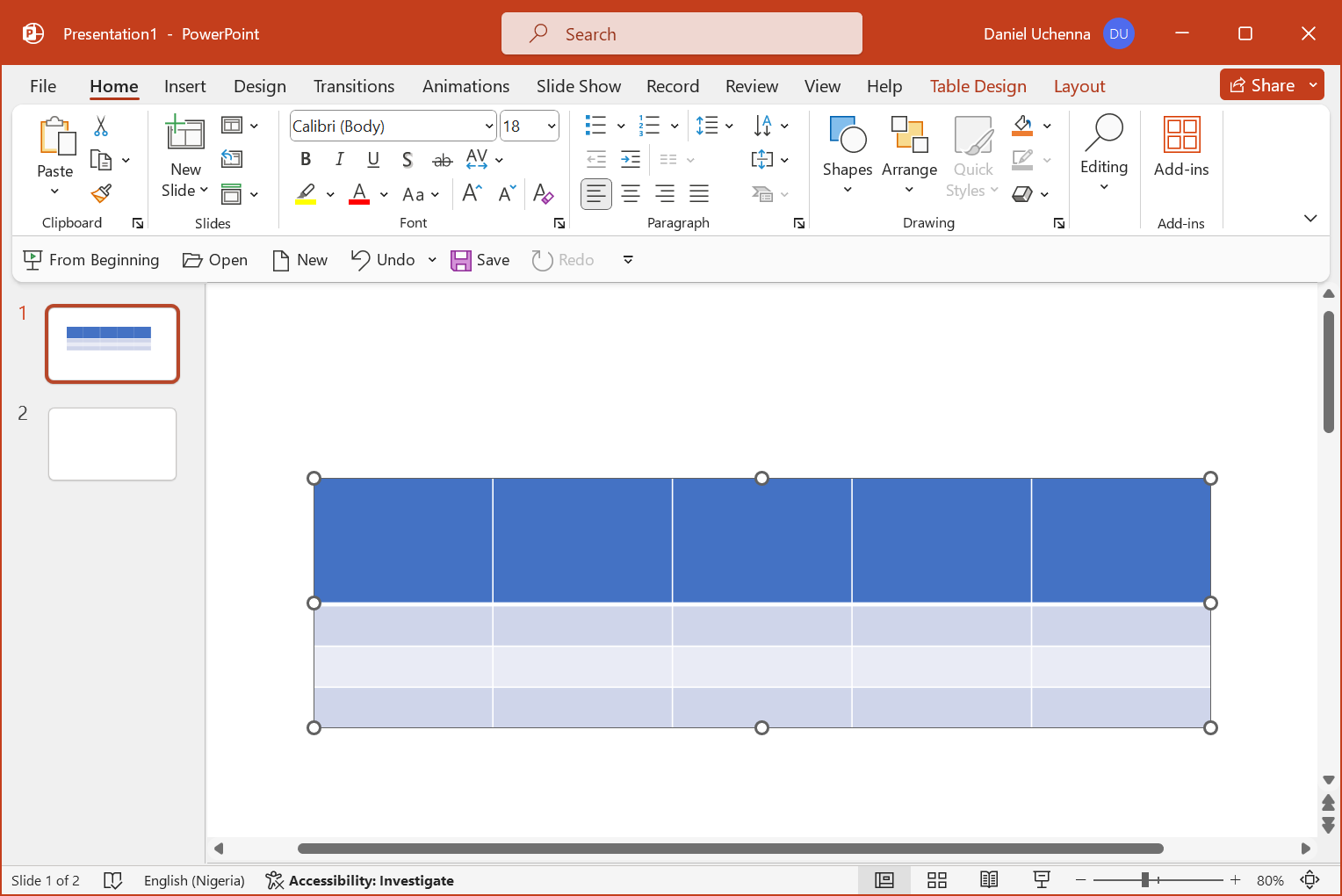This screenshot has height=896, width=1342.
Task: Select the red font color swatch
Action: (358, 193)
